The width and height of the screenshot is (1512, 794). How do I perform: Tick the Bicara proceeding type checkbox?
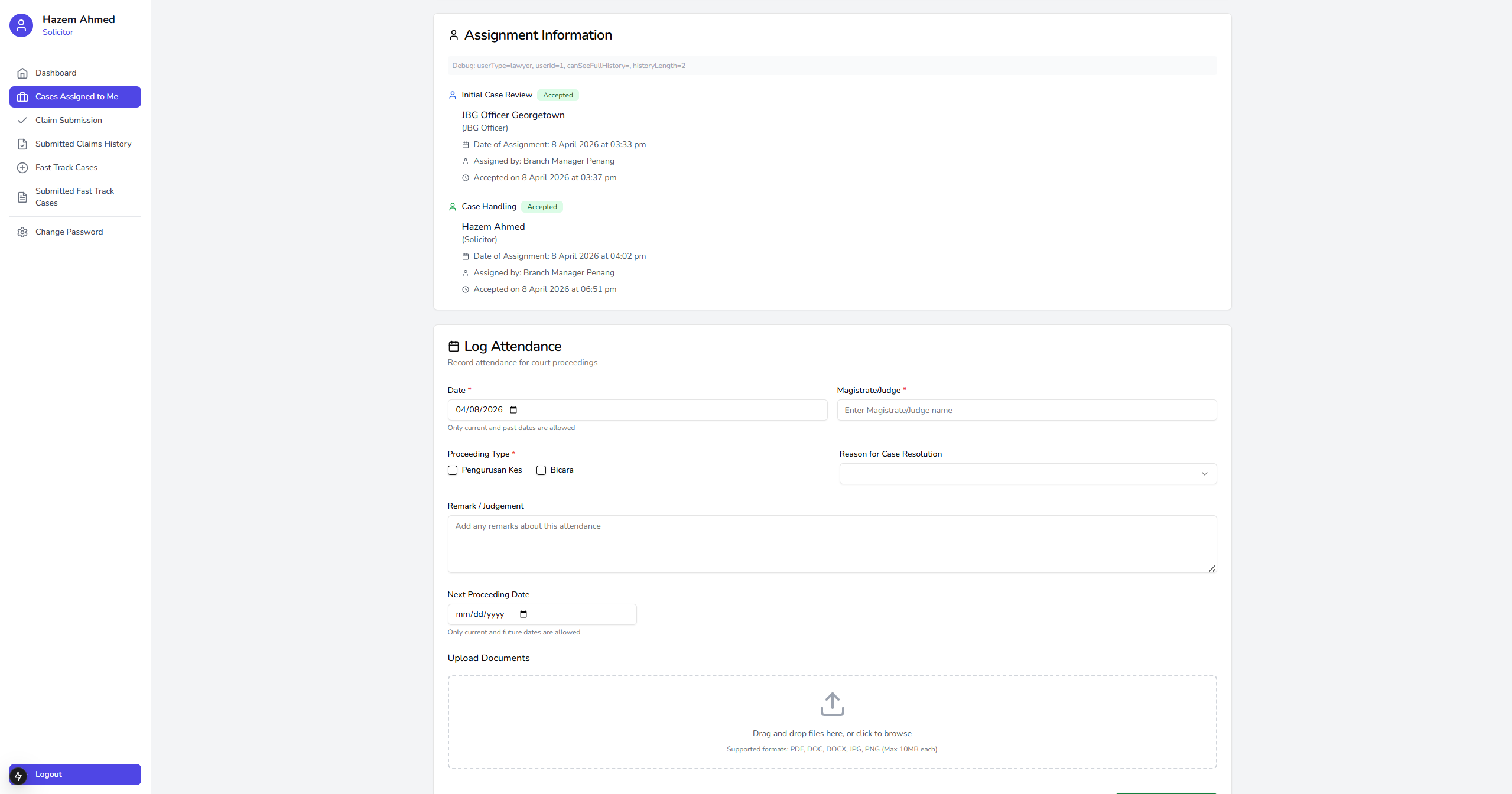click(541, 470)
